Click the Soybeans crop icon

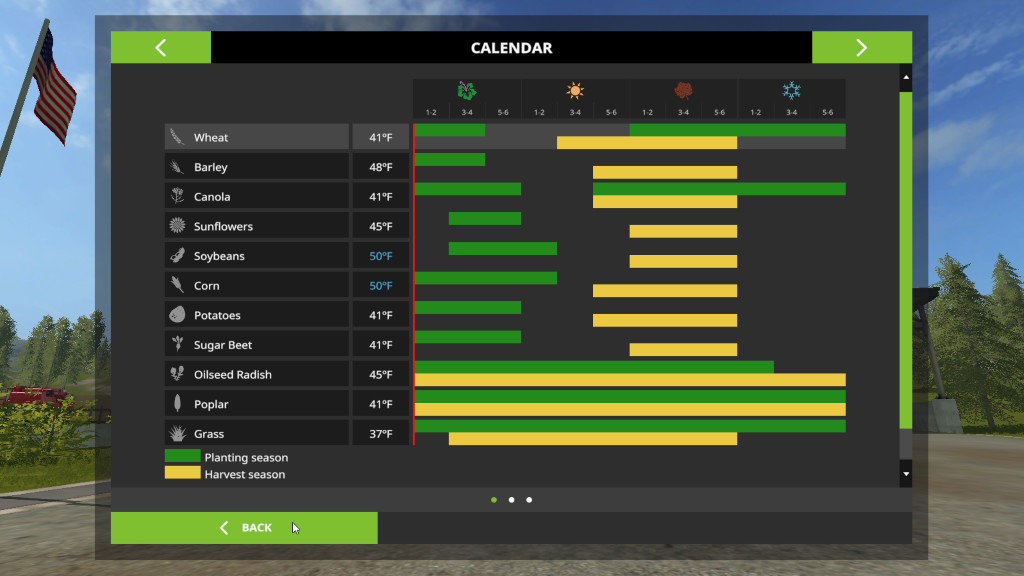coord(177,256)
